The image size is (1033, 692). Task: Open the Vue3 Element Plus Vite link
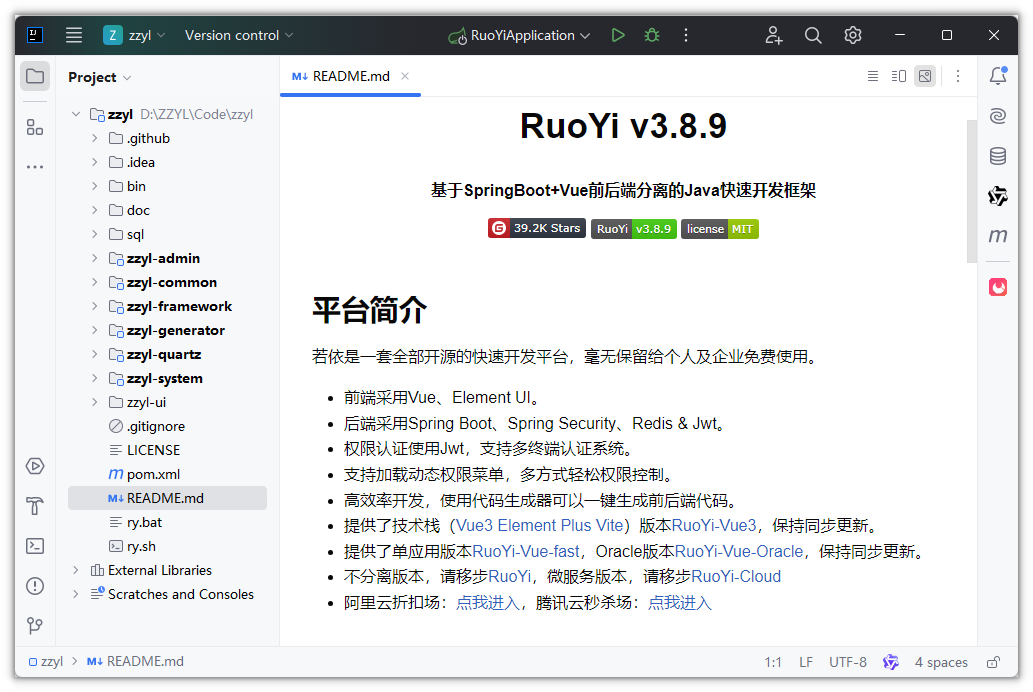coord(540,526)
